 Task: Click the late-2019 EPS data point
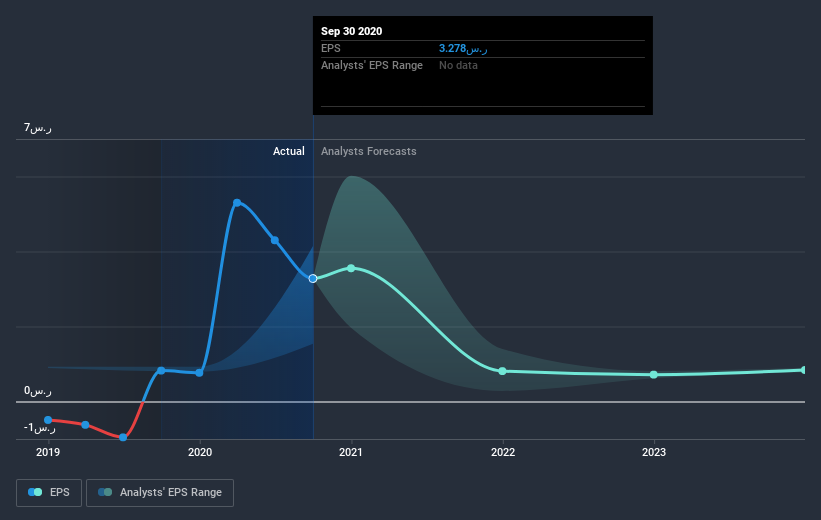(x=161, y=370)
